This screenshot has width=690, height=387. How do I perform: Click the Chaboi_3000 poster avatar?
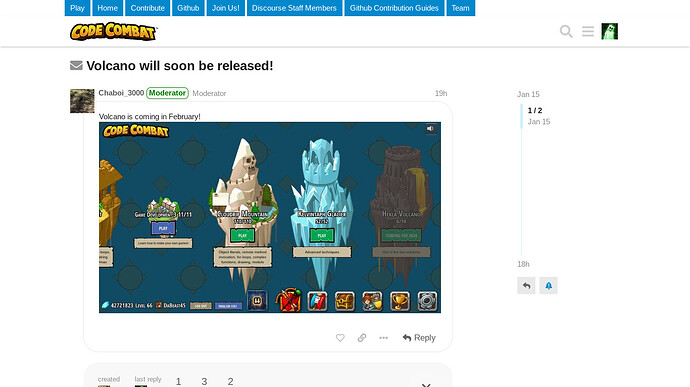pos(82,101)
